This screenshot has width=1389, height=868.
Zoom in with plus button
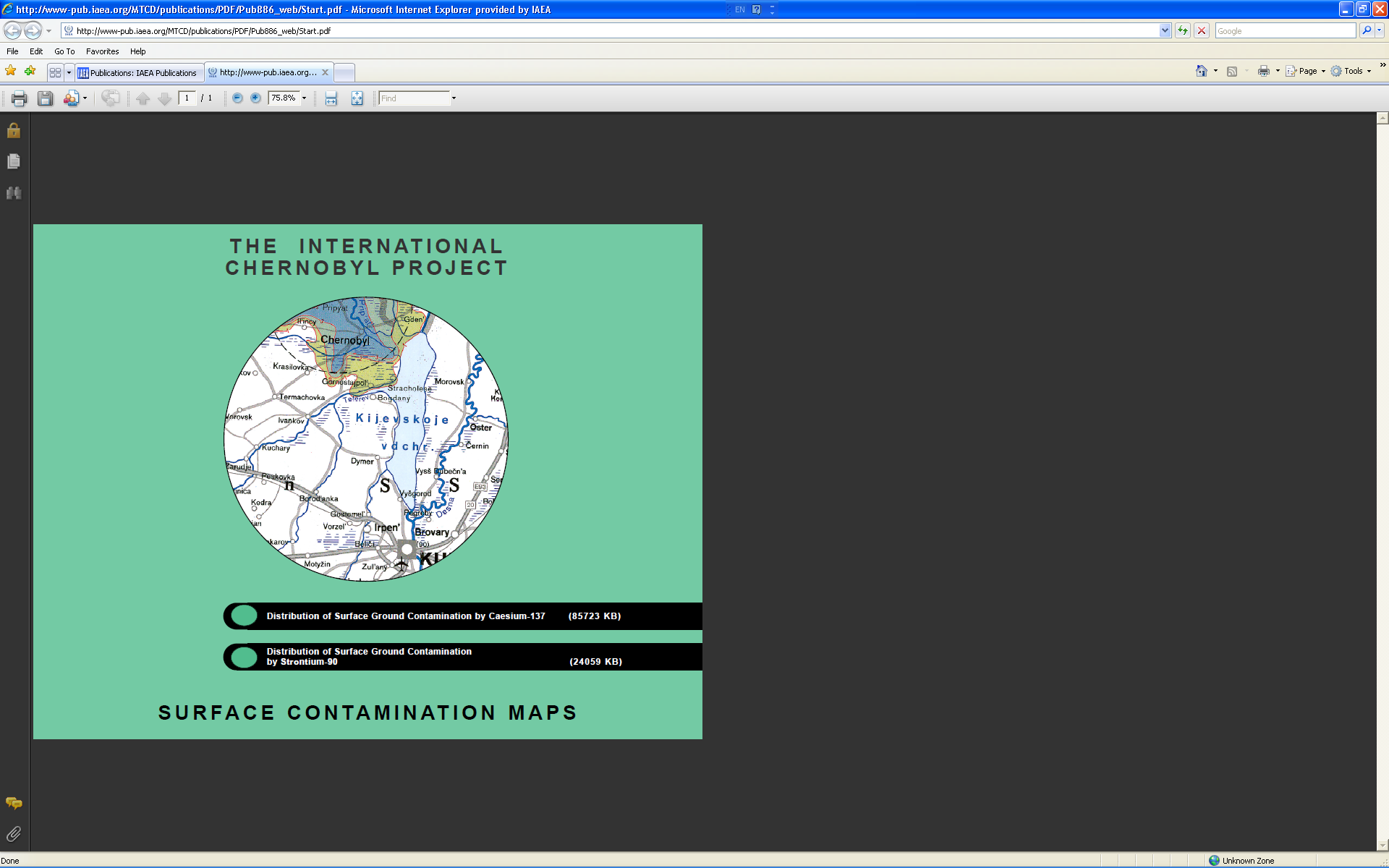pyautogui.click(x=255, y=98)
